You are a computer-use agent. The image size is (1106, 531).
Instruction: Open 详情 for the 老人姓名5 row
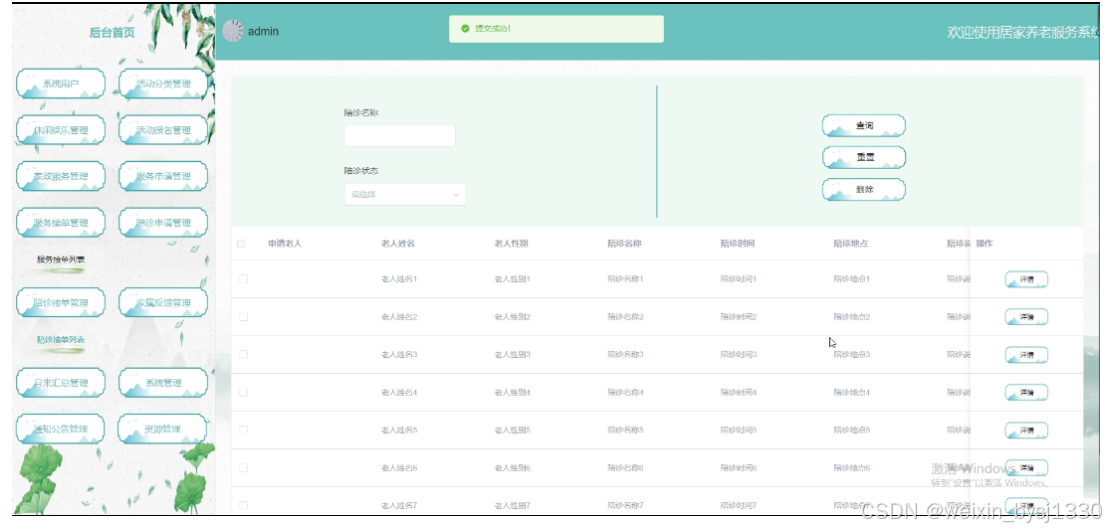tap(1026, 430)
